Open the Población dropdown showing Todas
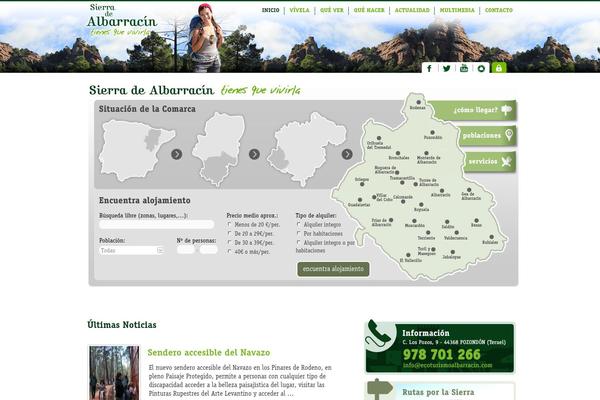 (132, 250)
